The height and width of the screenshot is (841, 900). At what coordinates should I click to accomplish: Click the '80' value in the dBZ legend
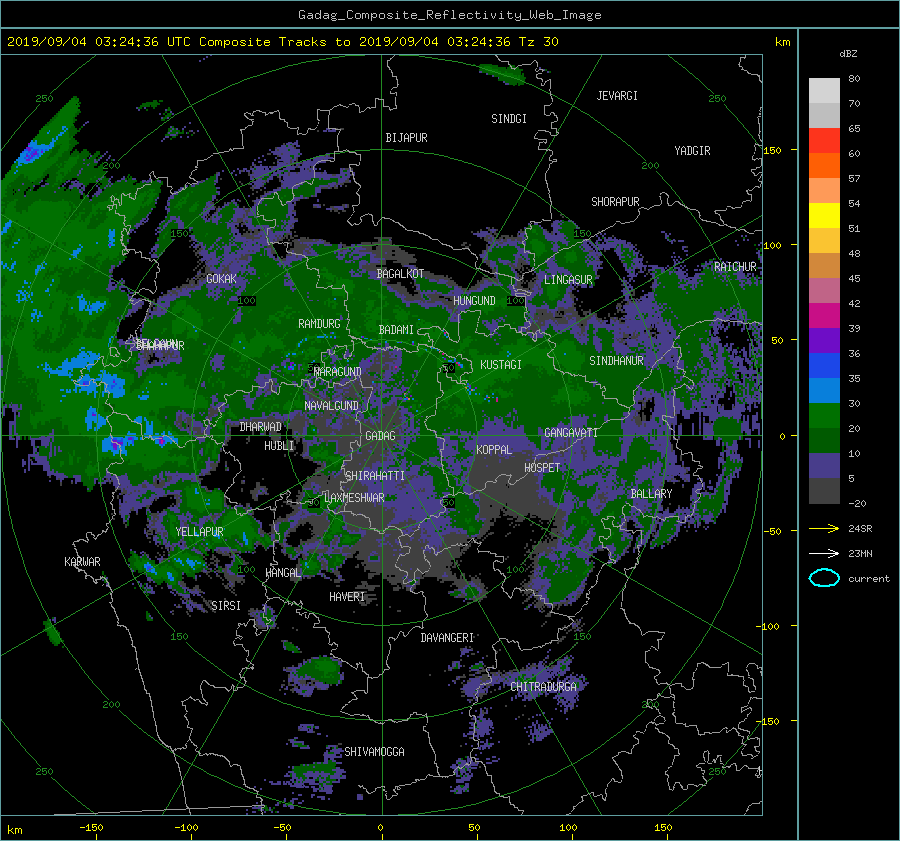click(854, 79)
